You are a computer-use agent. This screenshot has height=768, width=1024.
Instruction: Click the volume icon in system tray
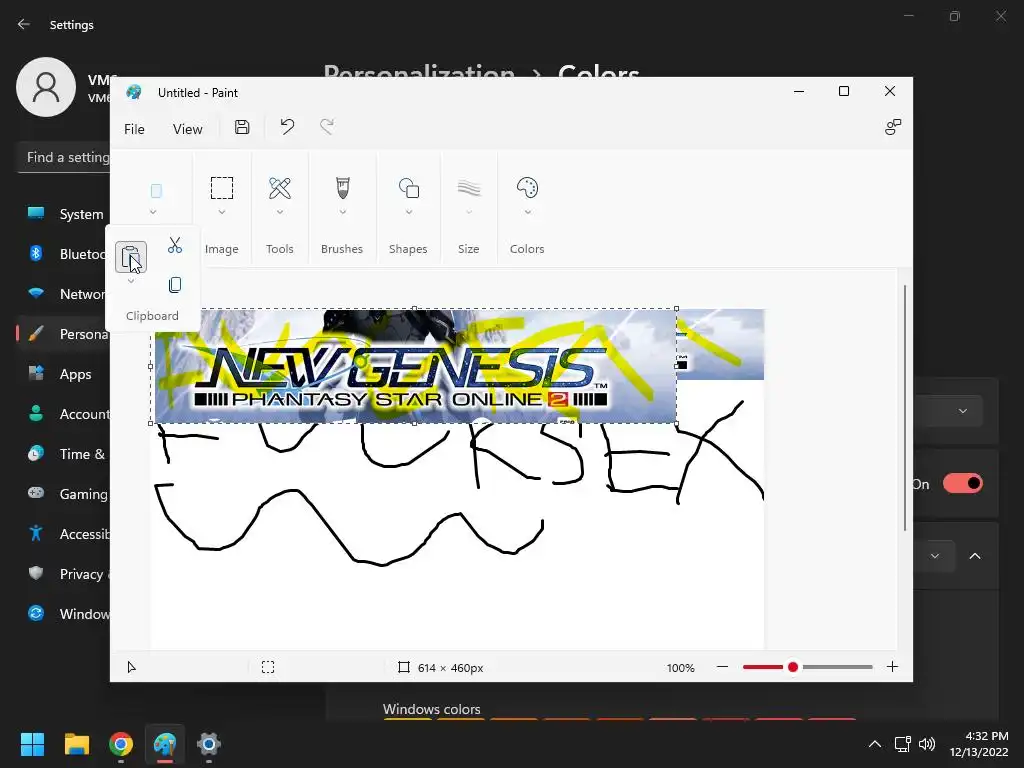927,744
